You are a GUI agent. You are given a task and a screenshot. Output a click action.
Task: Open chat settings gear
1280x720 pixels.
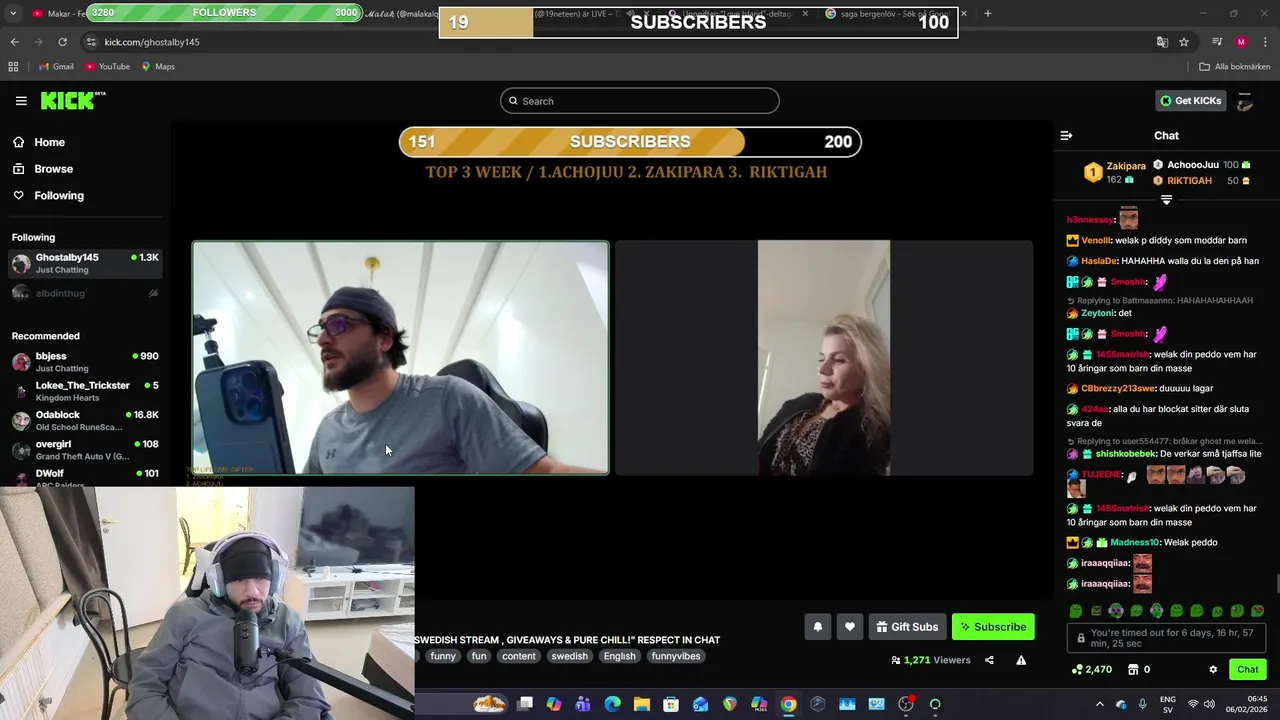coord(1213,670)
